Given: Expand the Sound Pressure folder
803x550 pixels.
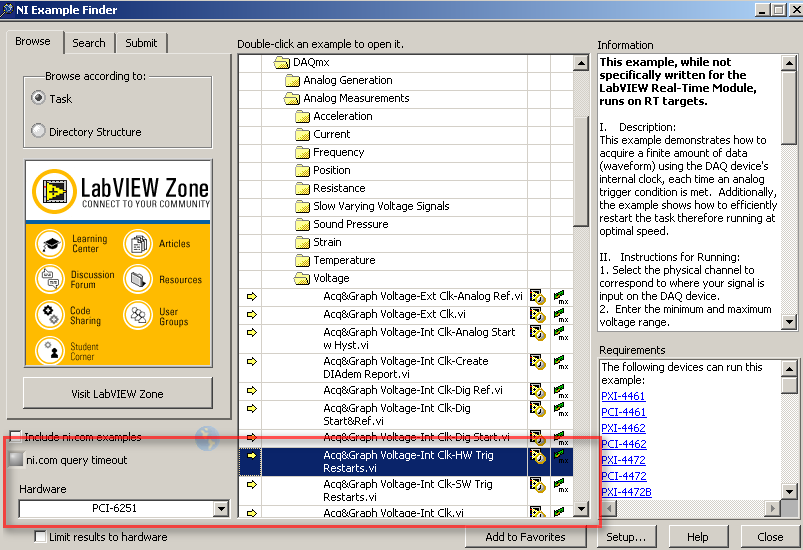Looking at the screenshot, I should click(303, 225).
